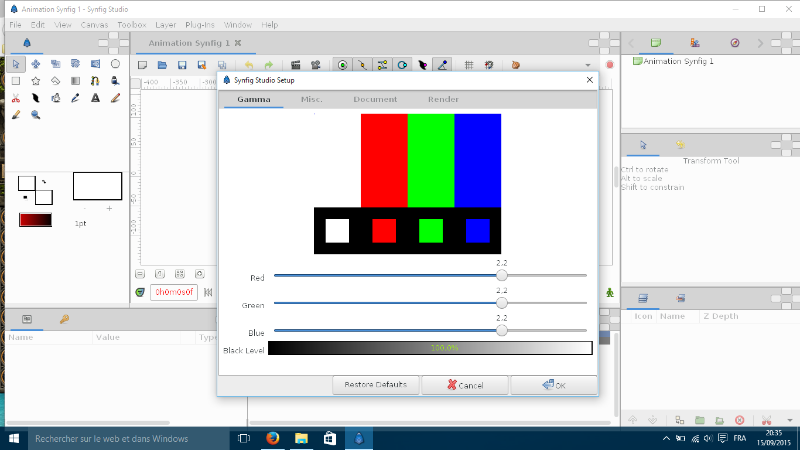Toggle animation record mode red button
The width and height of the screenshot is (800, 450).
click(610, 65)
